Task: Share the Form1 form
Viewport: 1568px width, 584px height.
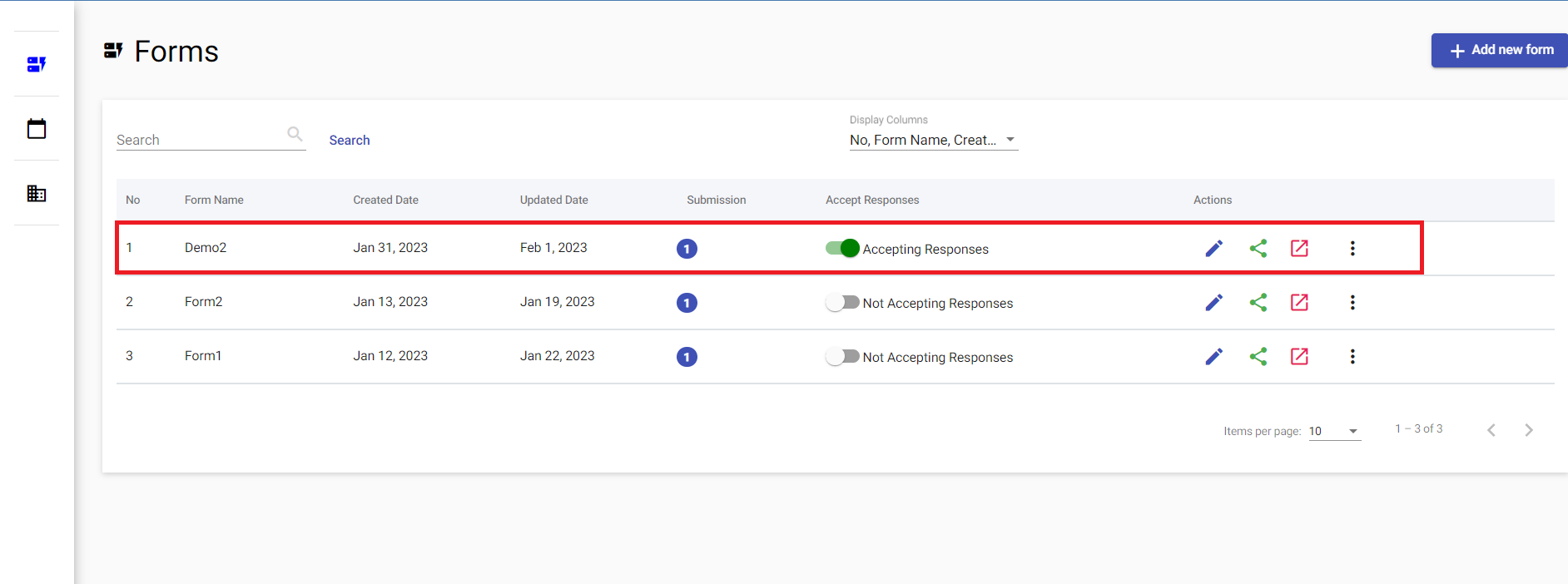Action: pos(1258,356)
